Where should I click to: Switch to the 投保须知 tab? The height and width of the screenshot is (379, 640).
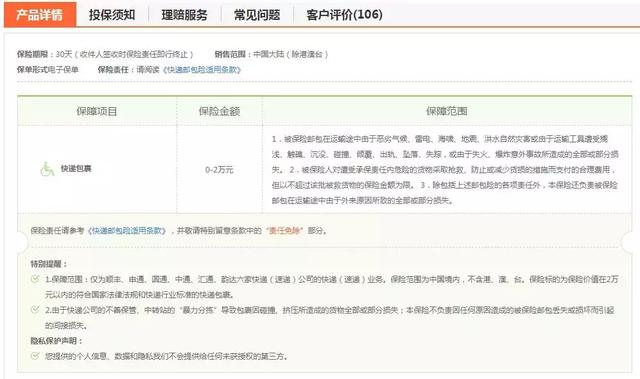click(112, 15)
